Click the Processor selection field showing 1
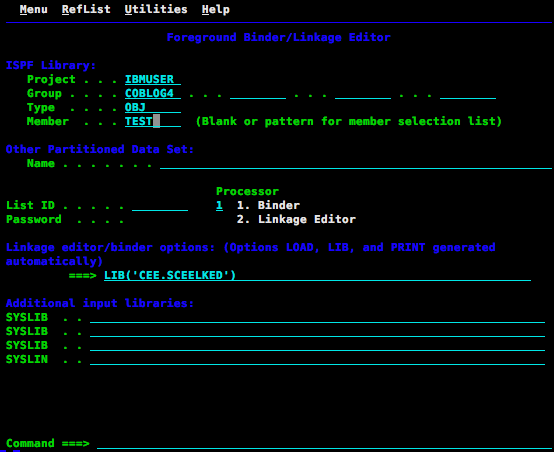This screenshot has height=452, width=554. click(x=219, y=205)
